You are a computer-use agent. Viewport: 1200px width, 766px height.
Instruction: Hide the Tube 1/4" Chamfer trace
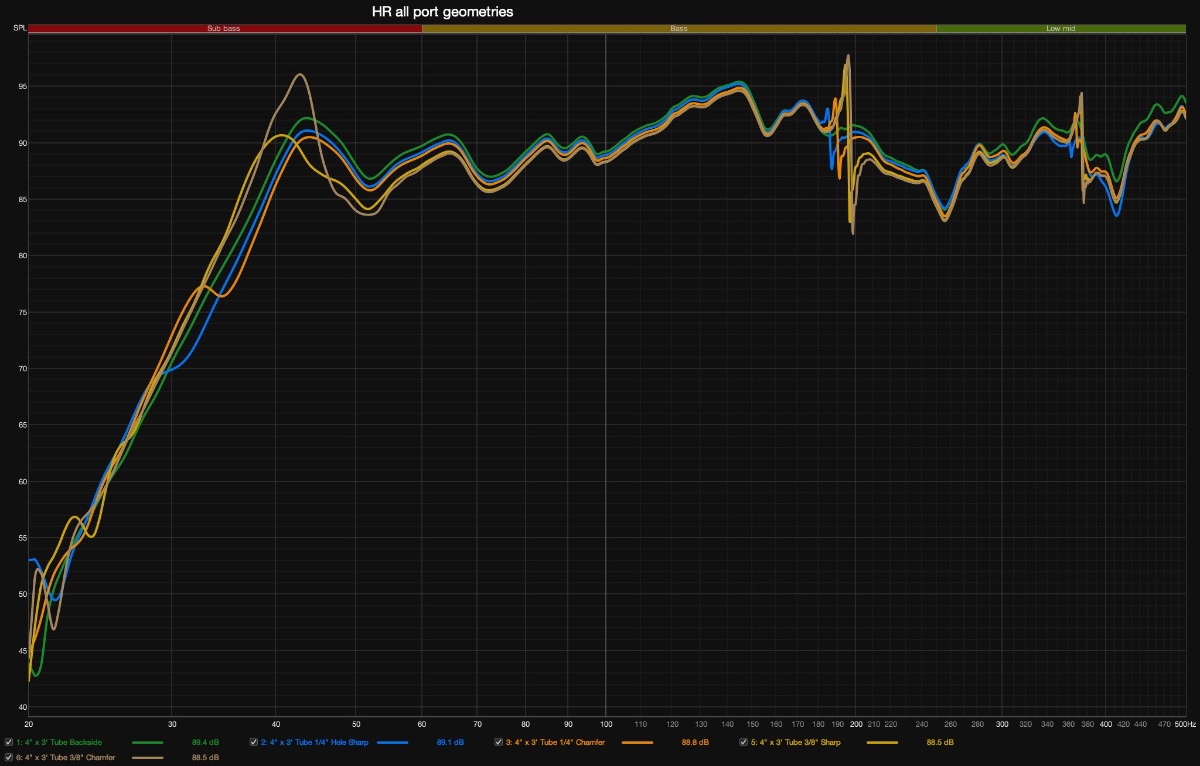(x=499, y=742)
